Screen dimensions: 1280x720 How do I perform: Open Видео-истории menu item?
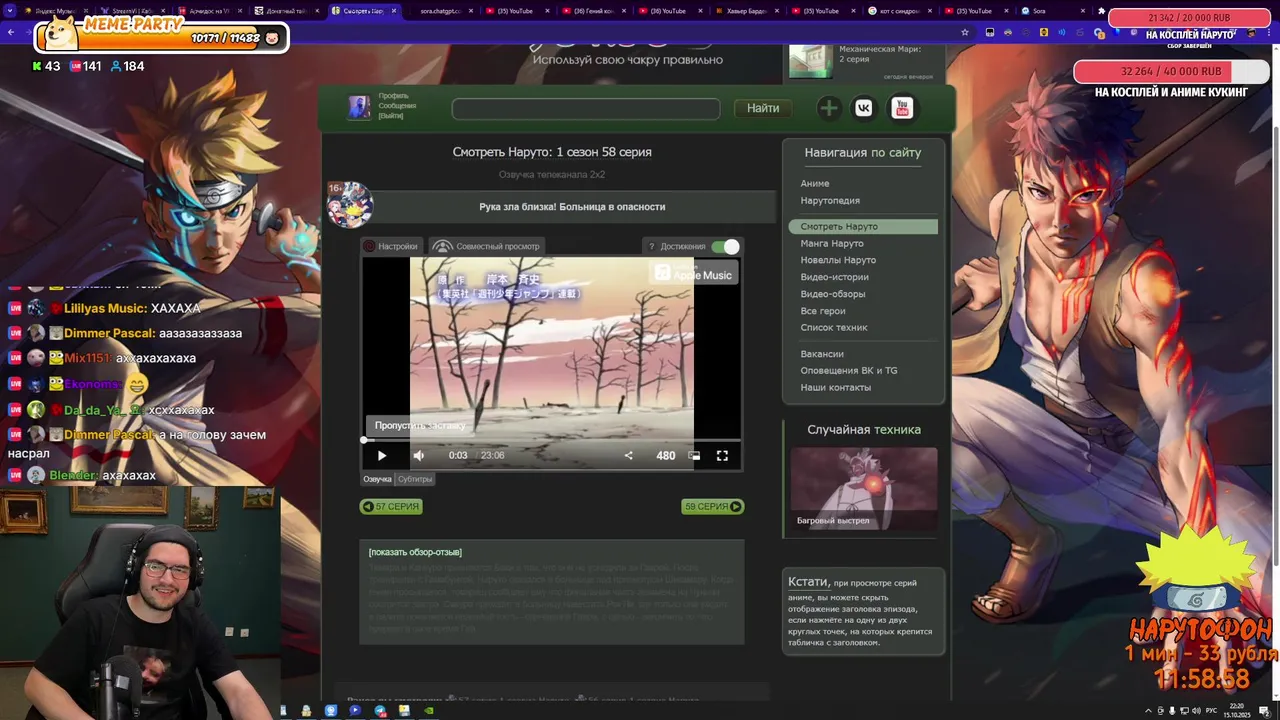835,277
